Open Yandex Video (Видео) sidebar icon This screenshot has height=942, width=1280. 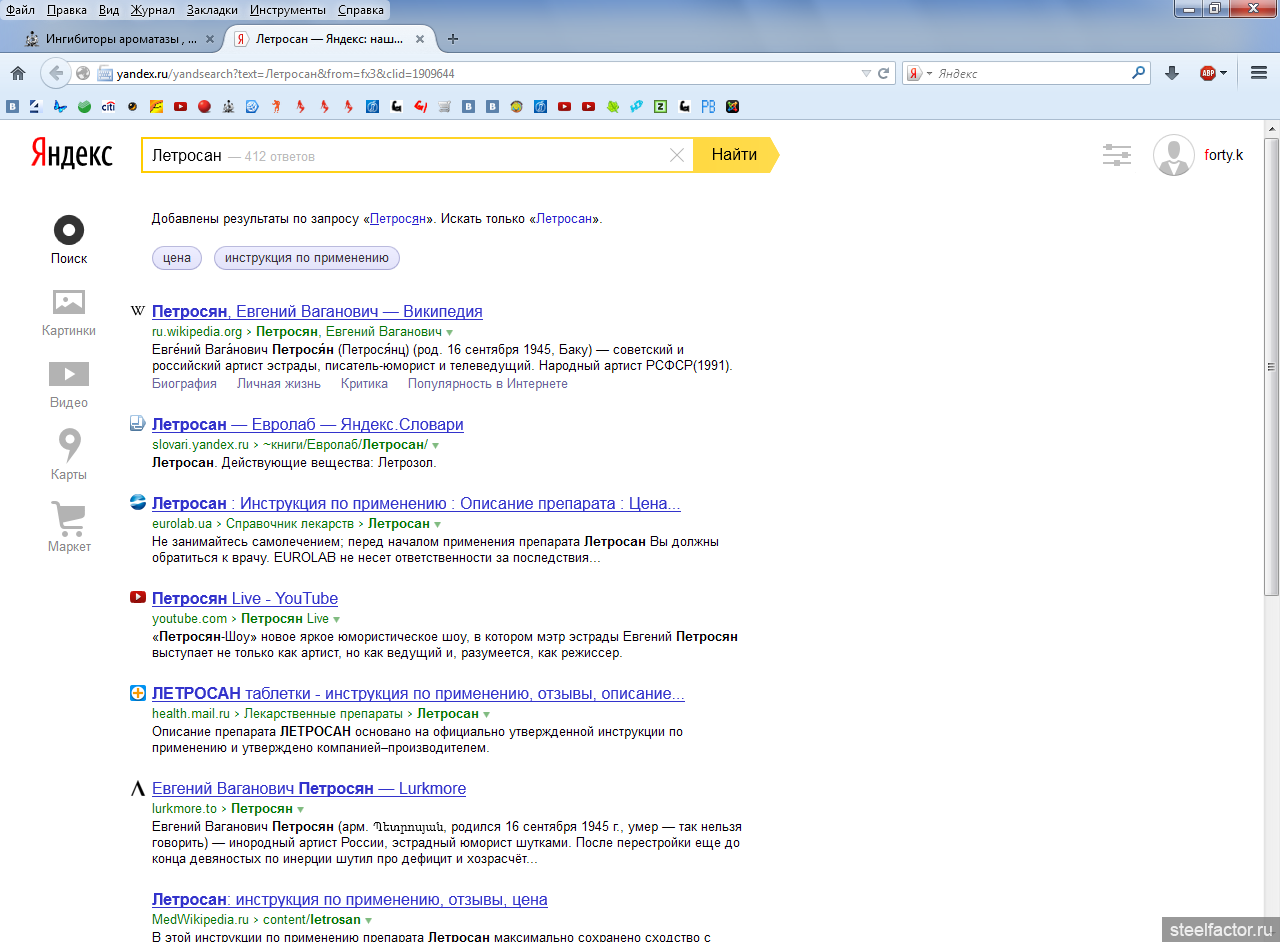click(69, 375)
